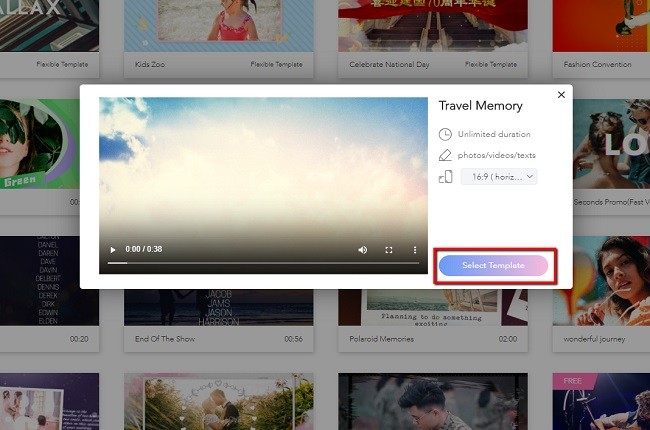
Task: Click the pencil edit icon
Action: tap(445, 155)
